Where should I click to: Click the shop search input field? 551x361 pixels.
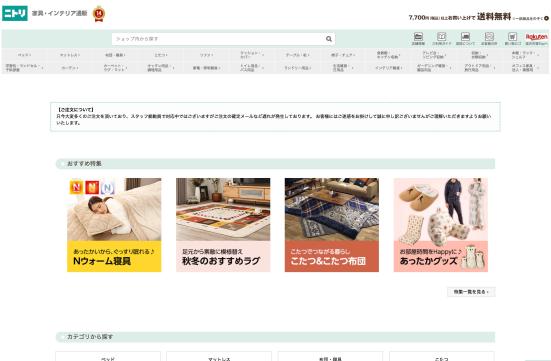point(218,39)
